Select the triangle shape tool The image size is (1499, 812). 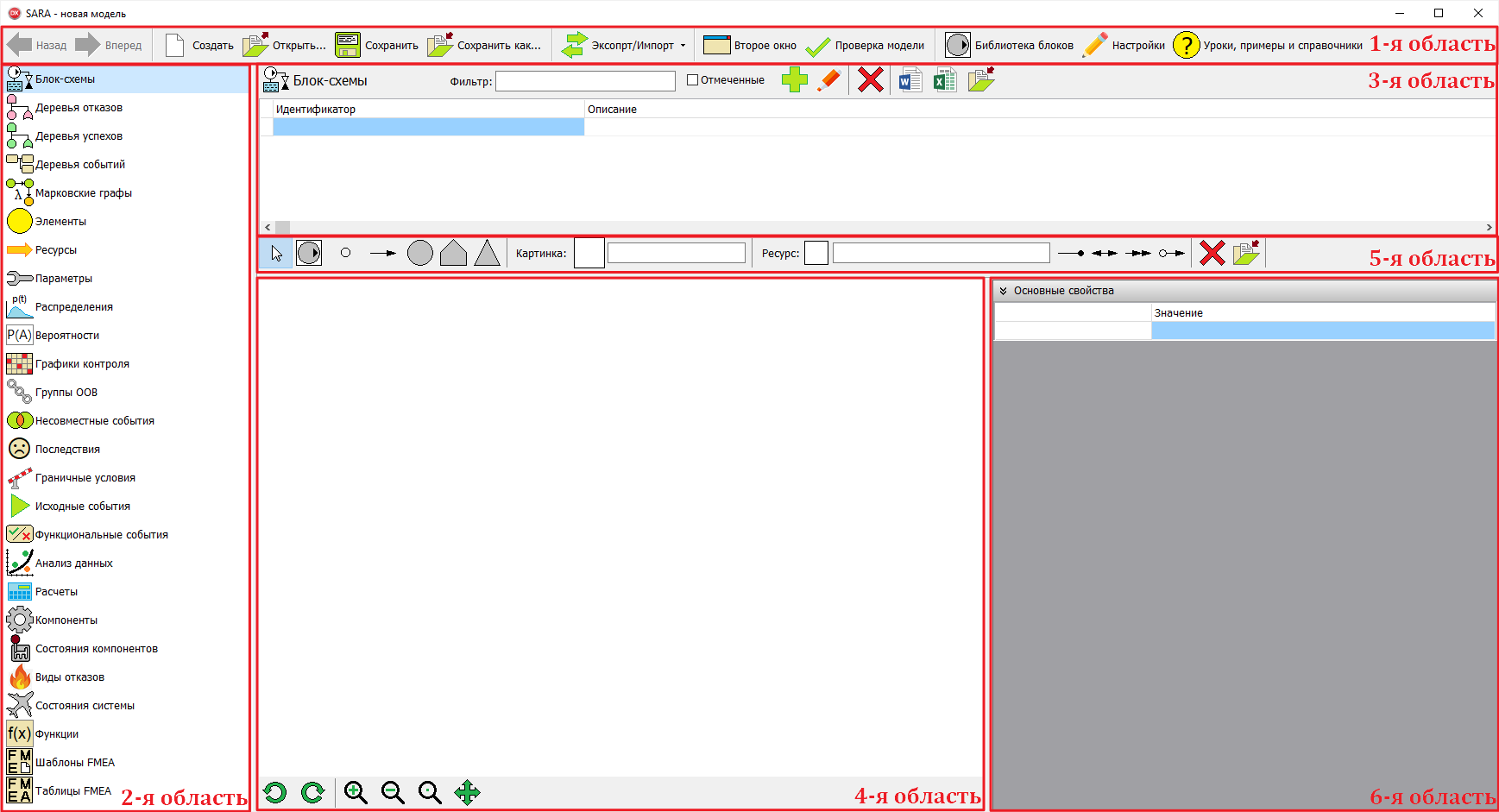click(x=487, y=254)
